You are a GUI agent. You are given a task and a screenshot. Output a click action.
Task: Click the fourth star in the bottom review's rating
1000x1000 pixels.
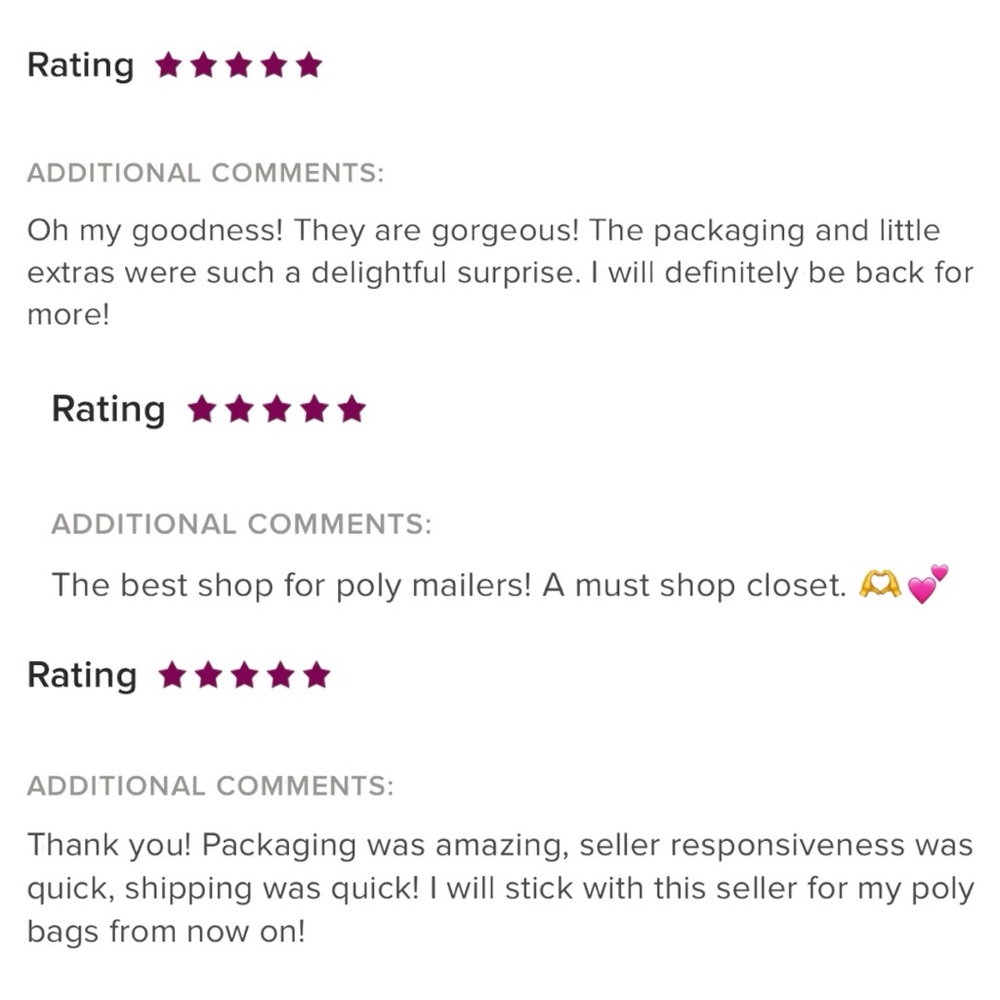(281, 676)
